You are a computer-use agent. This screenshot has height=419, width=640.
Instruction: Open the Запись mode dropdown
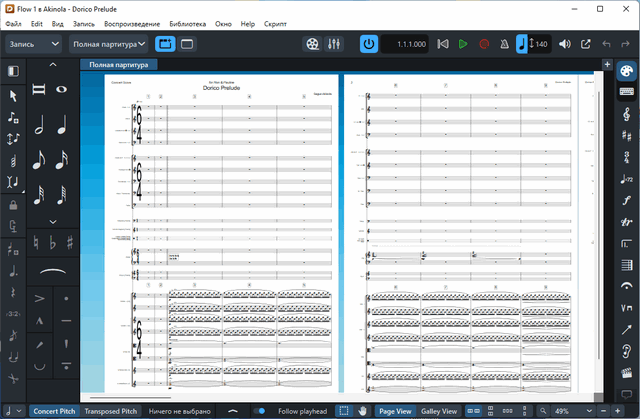(x=33, y=44)
